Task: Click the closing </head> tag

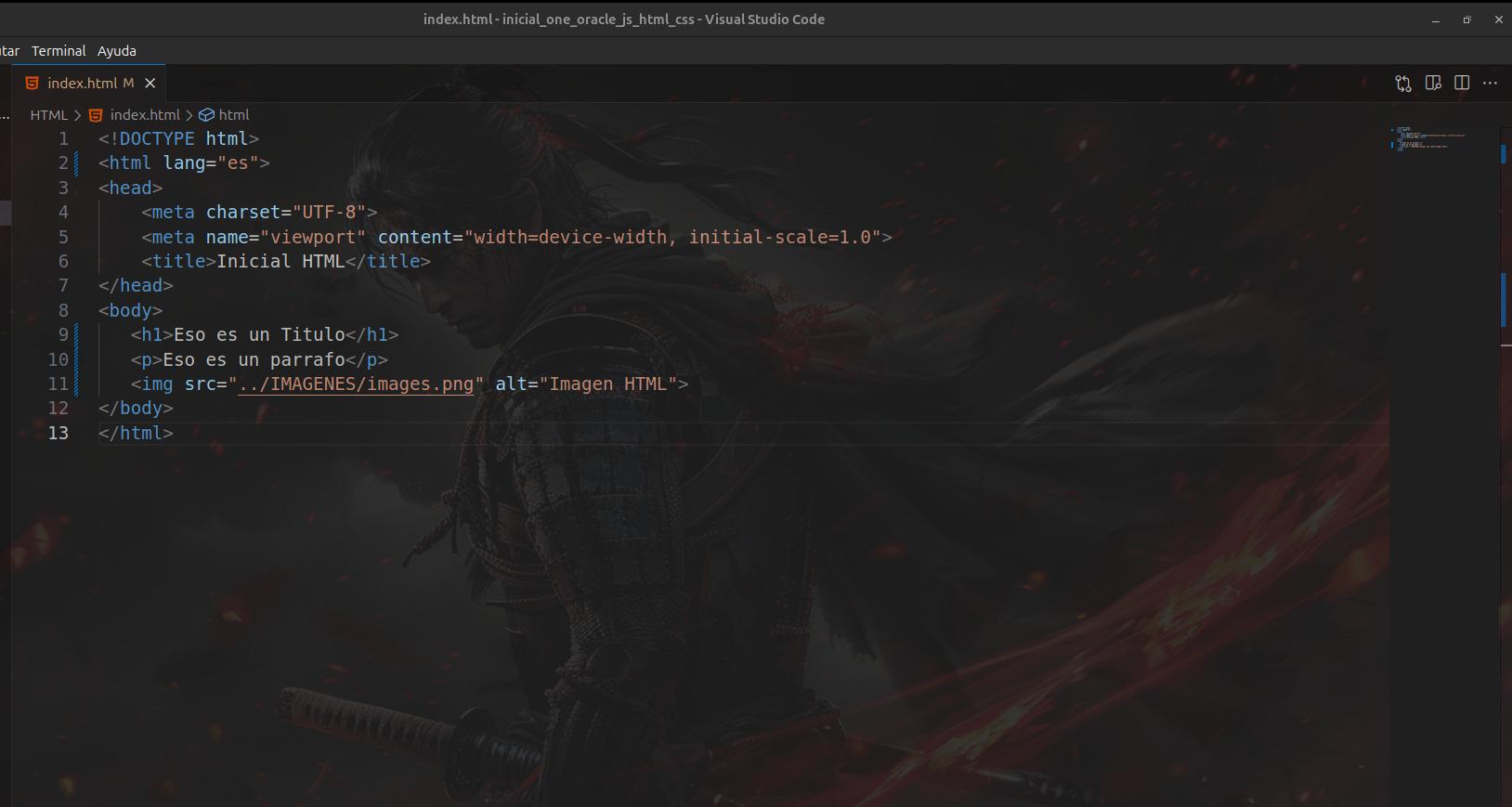Action: coord(136,285)
